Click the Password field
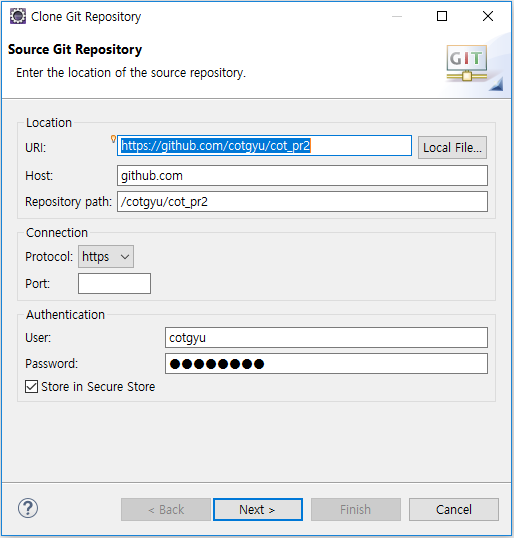 326,364
